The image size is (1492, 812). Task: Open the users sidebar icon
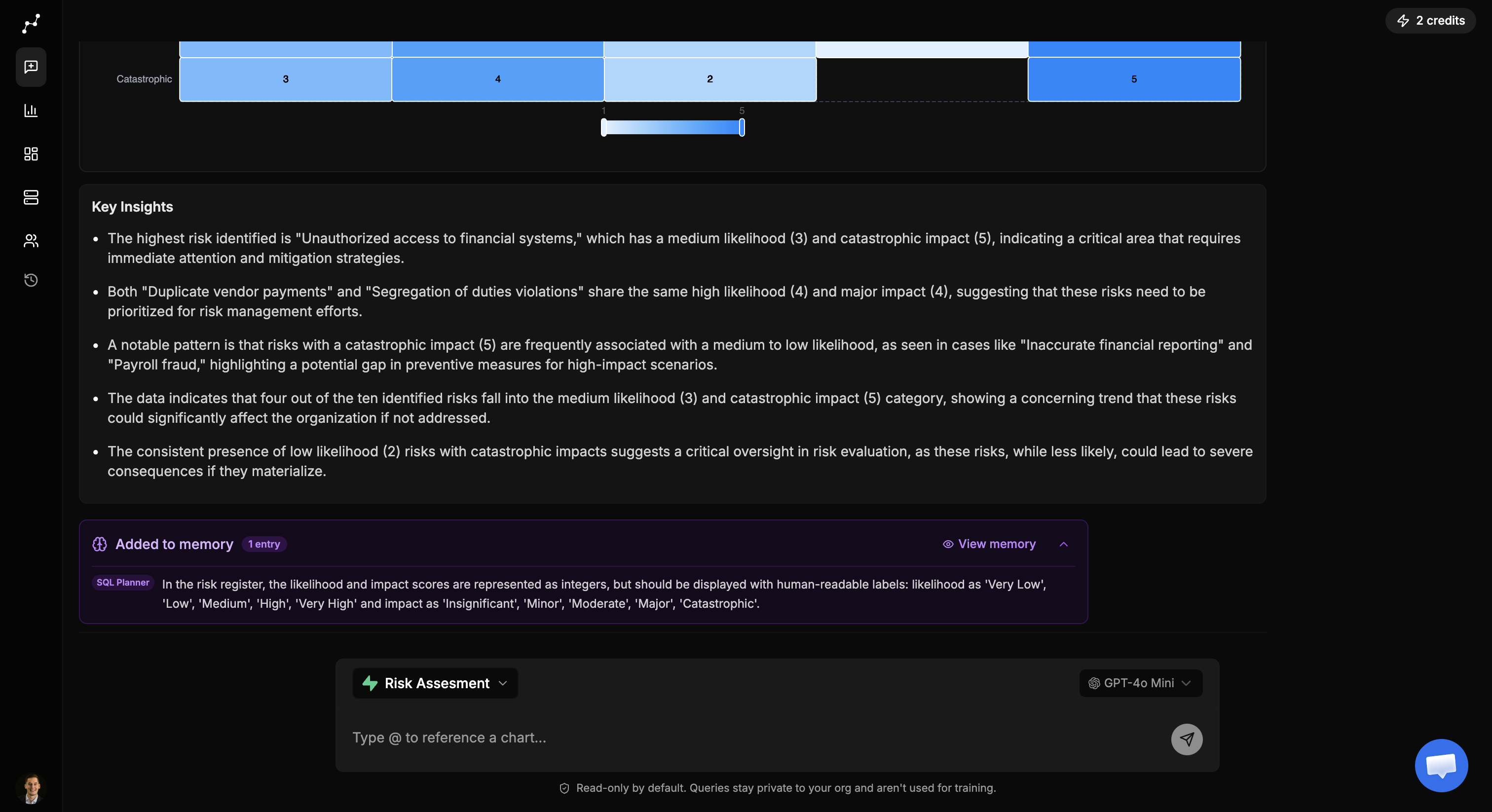(31, 240)
